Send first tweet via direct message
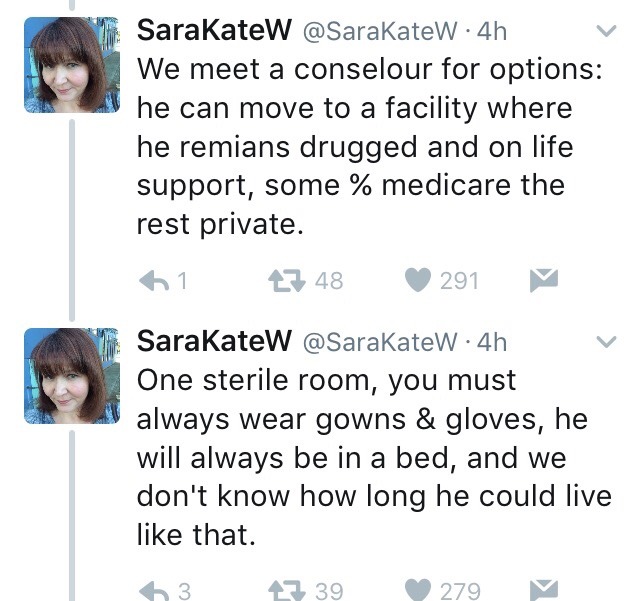 [541, 281]
